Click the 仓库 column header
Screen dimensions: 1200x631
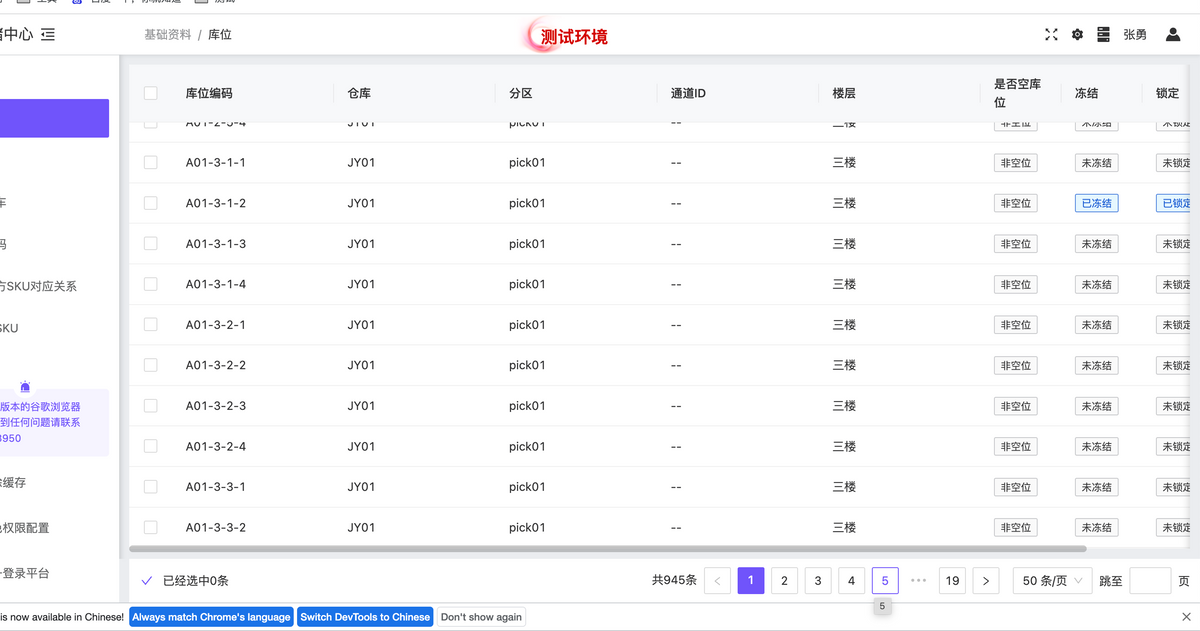pyautogui.click(x=359, y=93)
